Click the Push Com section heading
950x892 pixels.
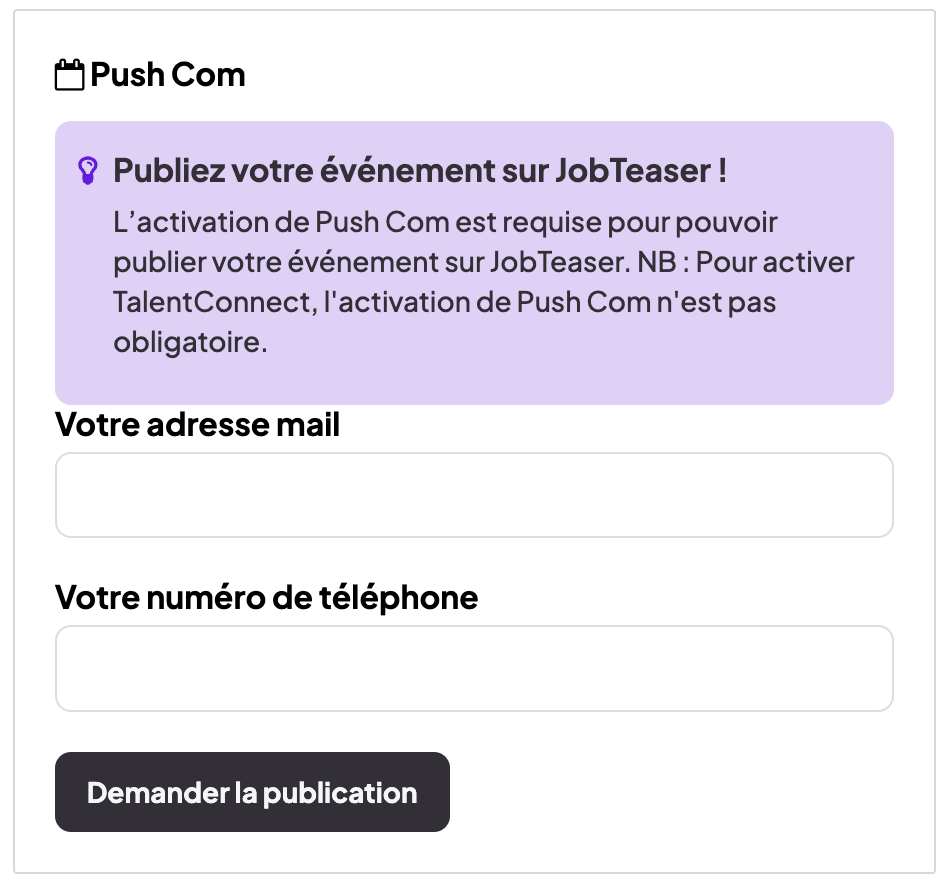point(167,76)
